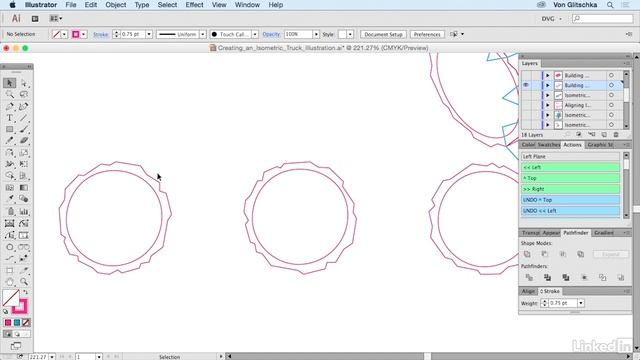Screen dimensions: 640x360
Task: Set color mode to None in toolbox
Action: tap(26, 322)
